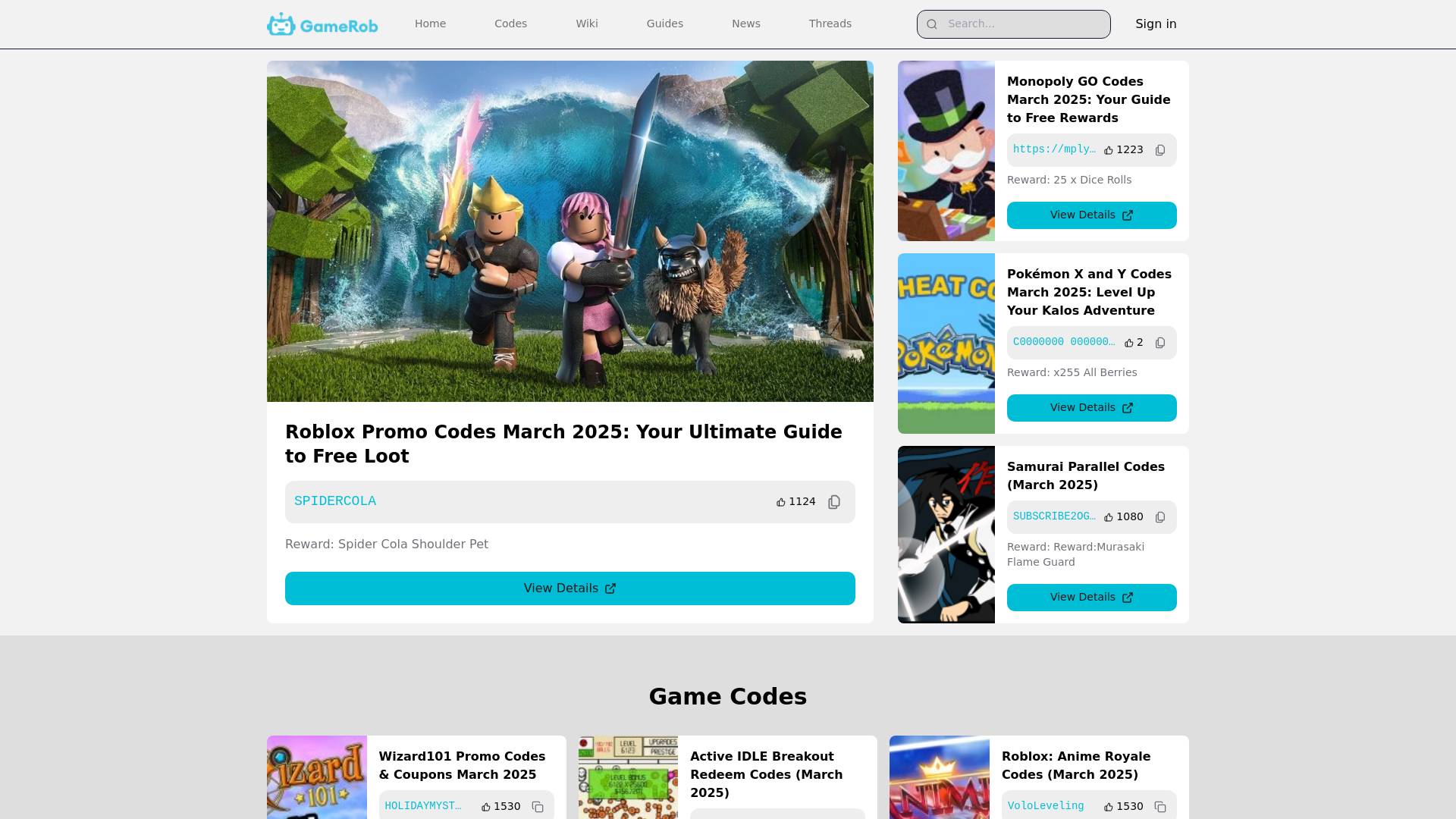The height and width of the screenshot is (819, 1456).
Task: Open the Anime Royale card thumbnail
Action: tap(940, 777)
